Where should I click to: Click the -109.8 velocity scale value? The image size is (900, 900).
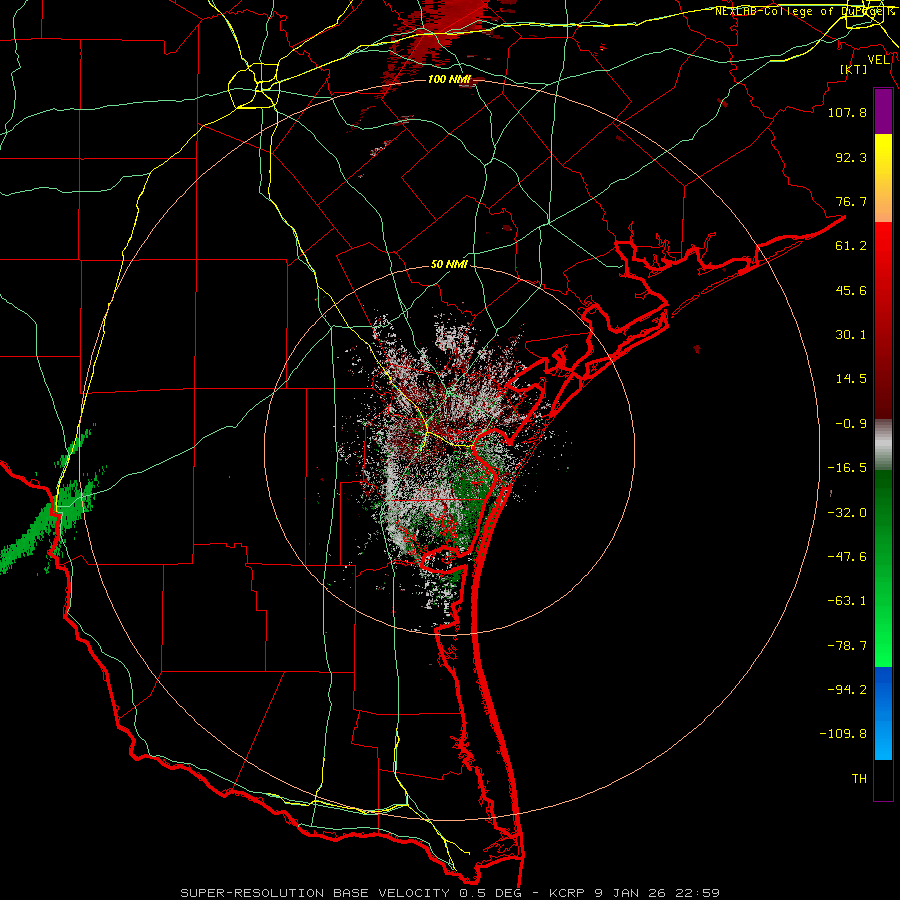843,734
